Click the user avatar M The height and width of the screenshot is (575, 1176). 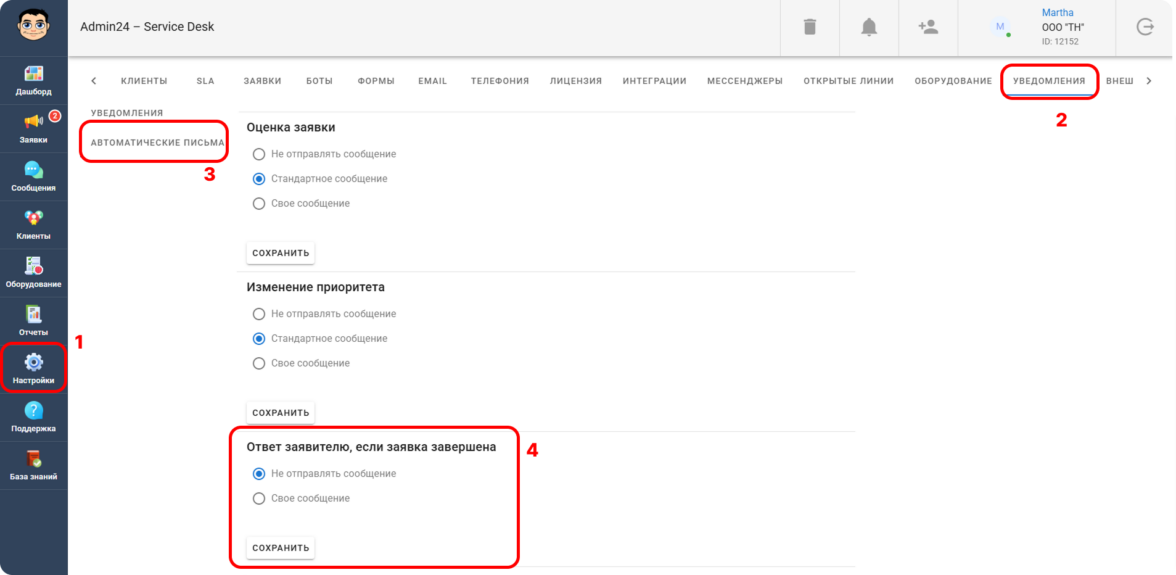coord(1000,27)
